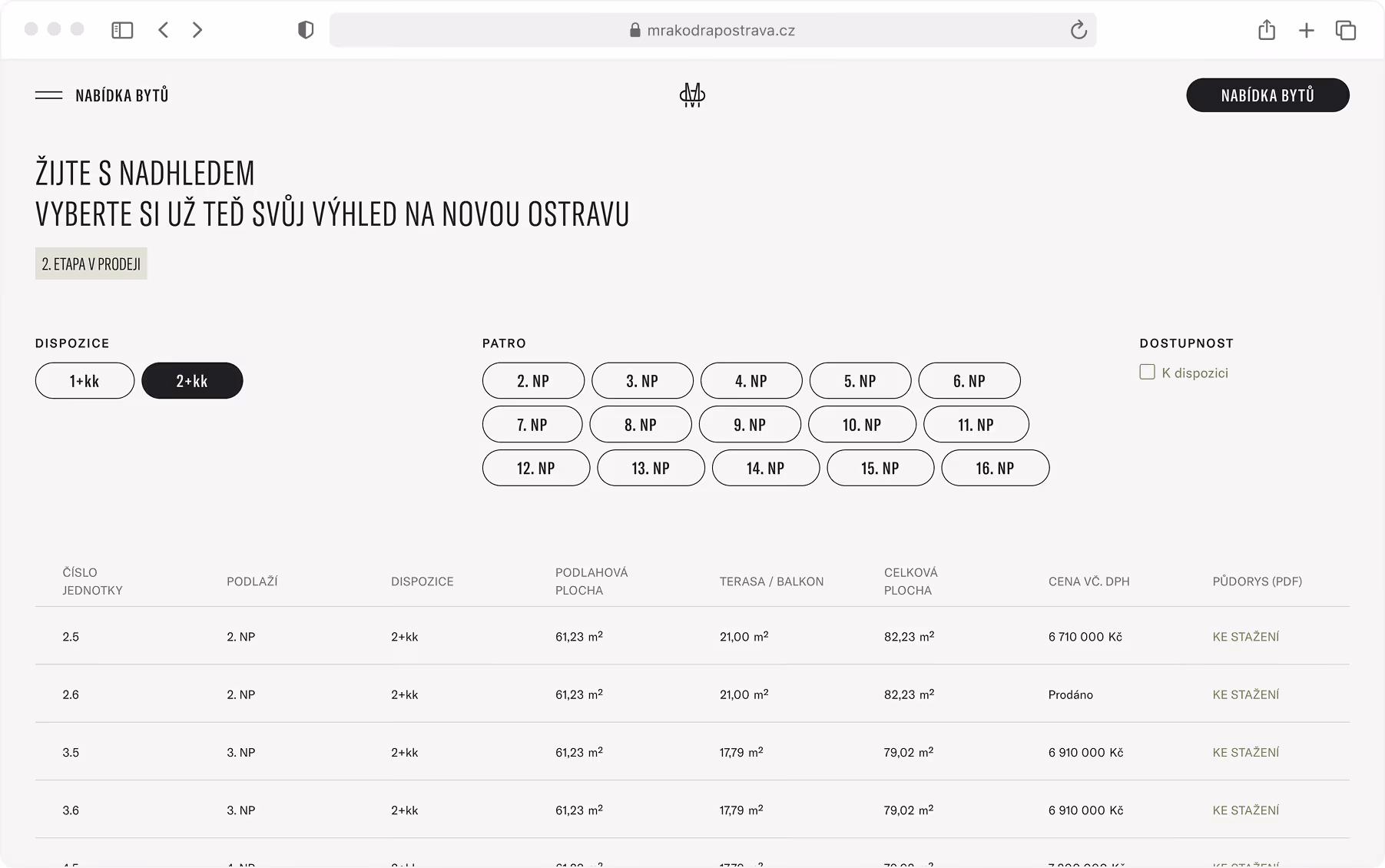Open KE STAŽENÍ link for unit 3.6

[1246, 810]
